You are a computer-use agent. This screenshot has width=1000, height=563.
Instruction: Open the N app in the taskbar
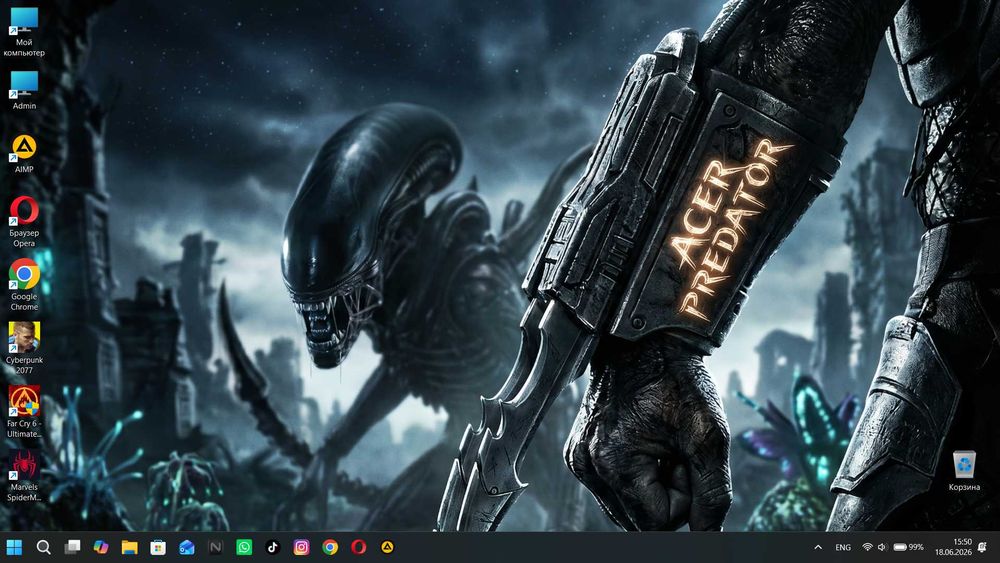pyautogui.click(x=216, y=547)
